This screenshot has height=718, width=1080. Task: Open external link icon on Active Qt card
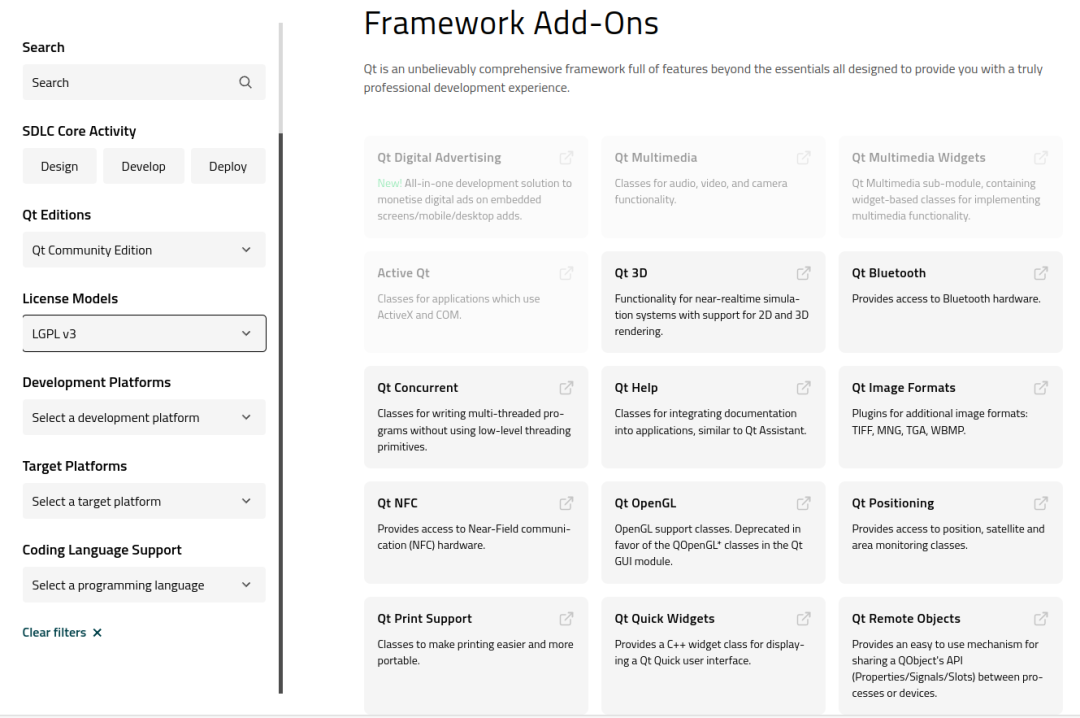[x=566, y=274]
